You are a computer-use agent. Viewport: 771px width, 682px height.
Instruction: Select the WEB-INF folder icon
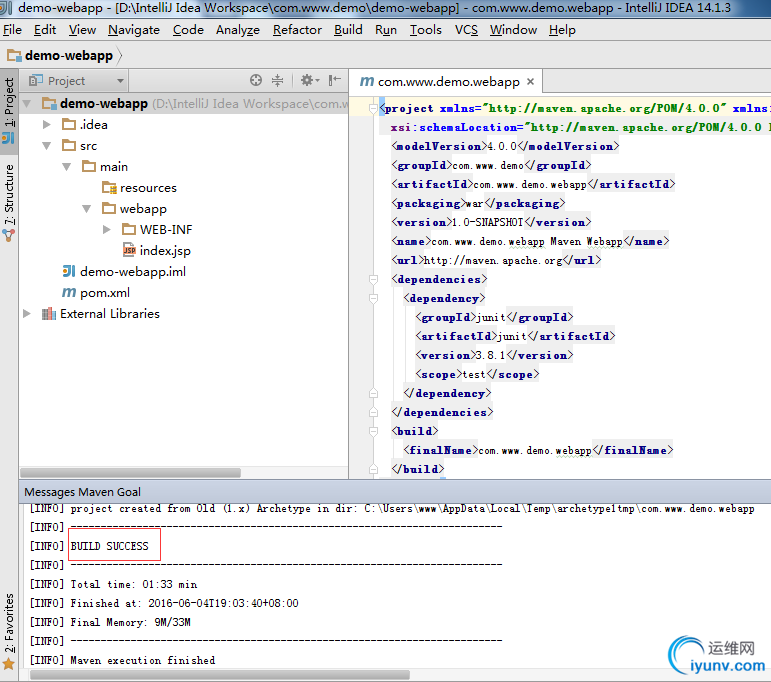[129, 229]
